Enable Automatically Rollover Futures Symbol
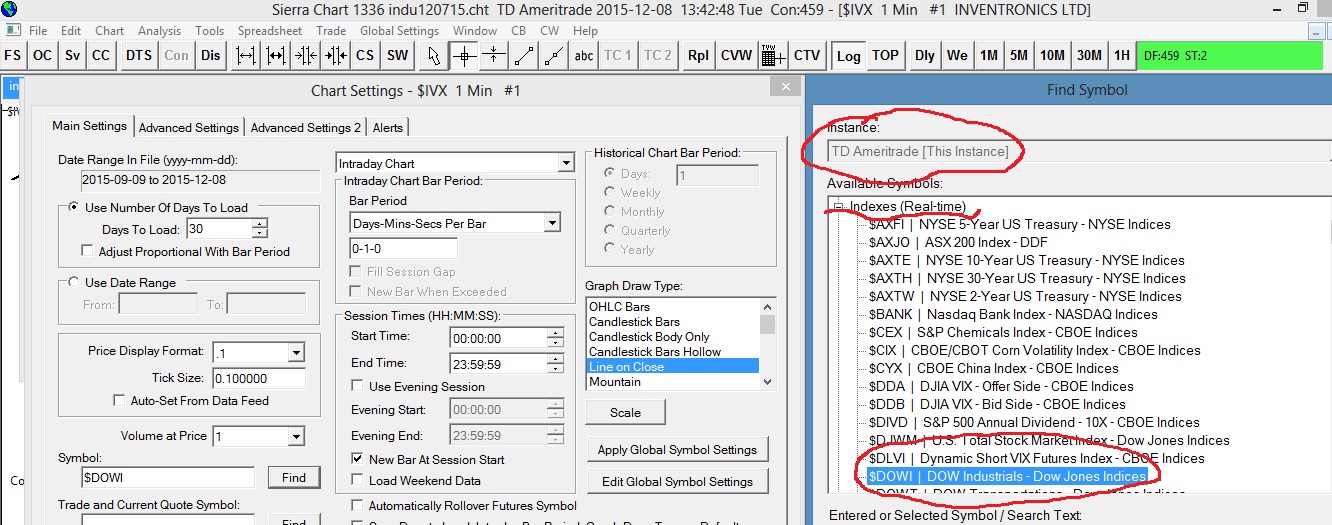This screenshot has width=1332, height=525. coord(358,505)
